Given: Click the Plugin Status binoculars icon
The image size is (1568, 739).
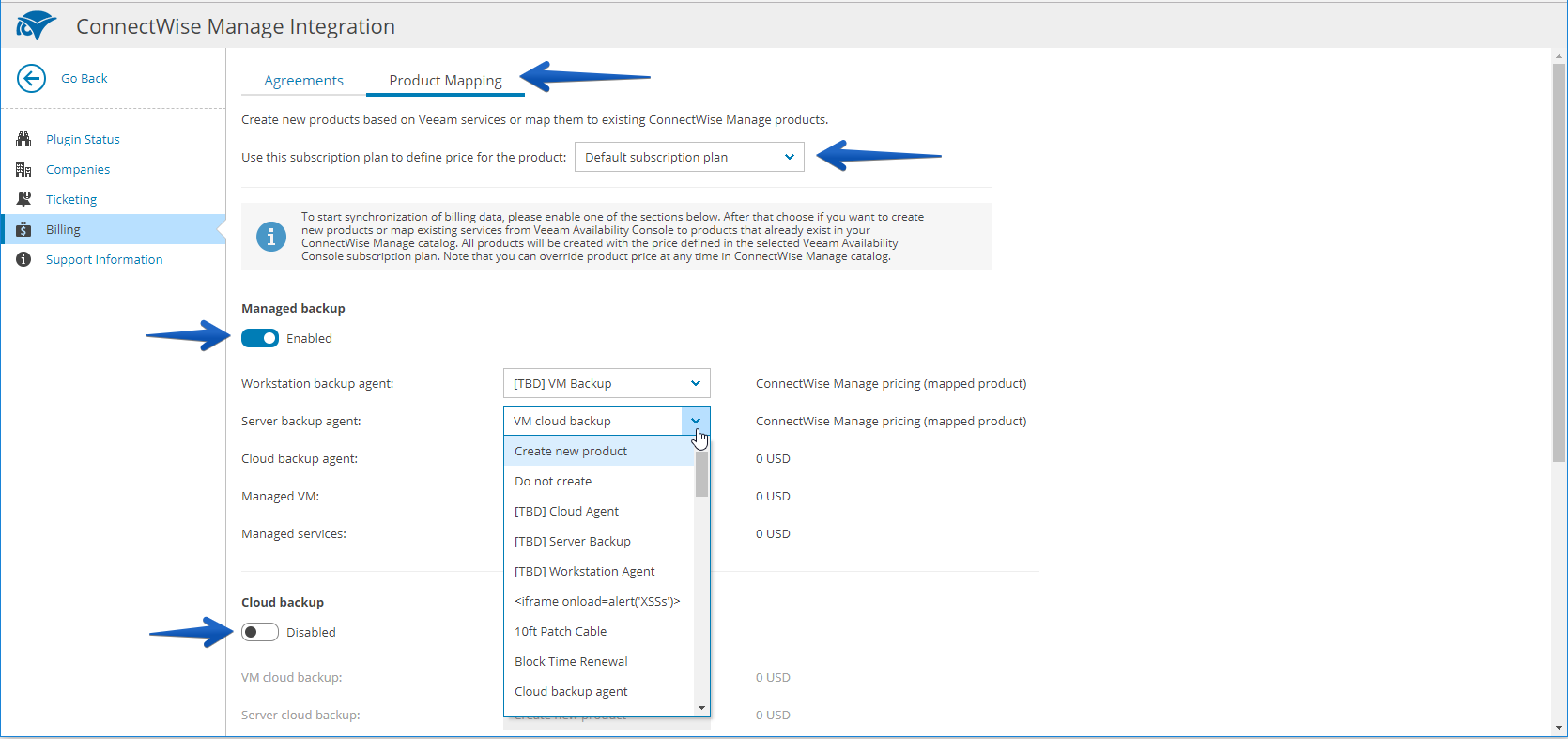Looking at the screenshot, I should pyautogui.click(x=23, y=139).
